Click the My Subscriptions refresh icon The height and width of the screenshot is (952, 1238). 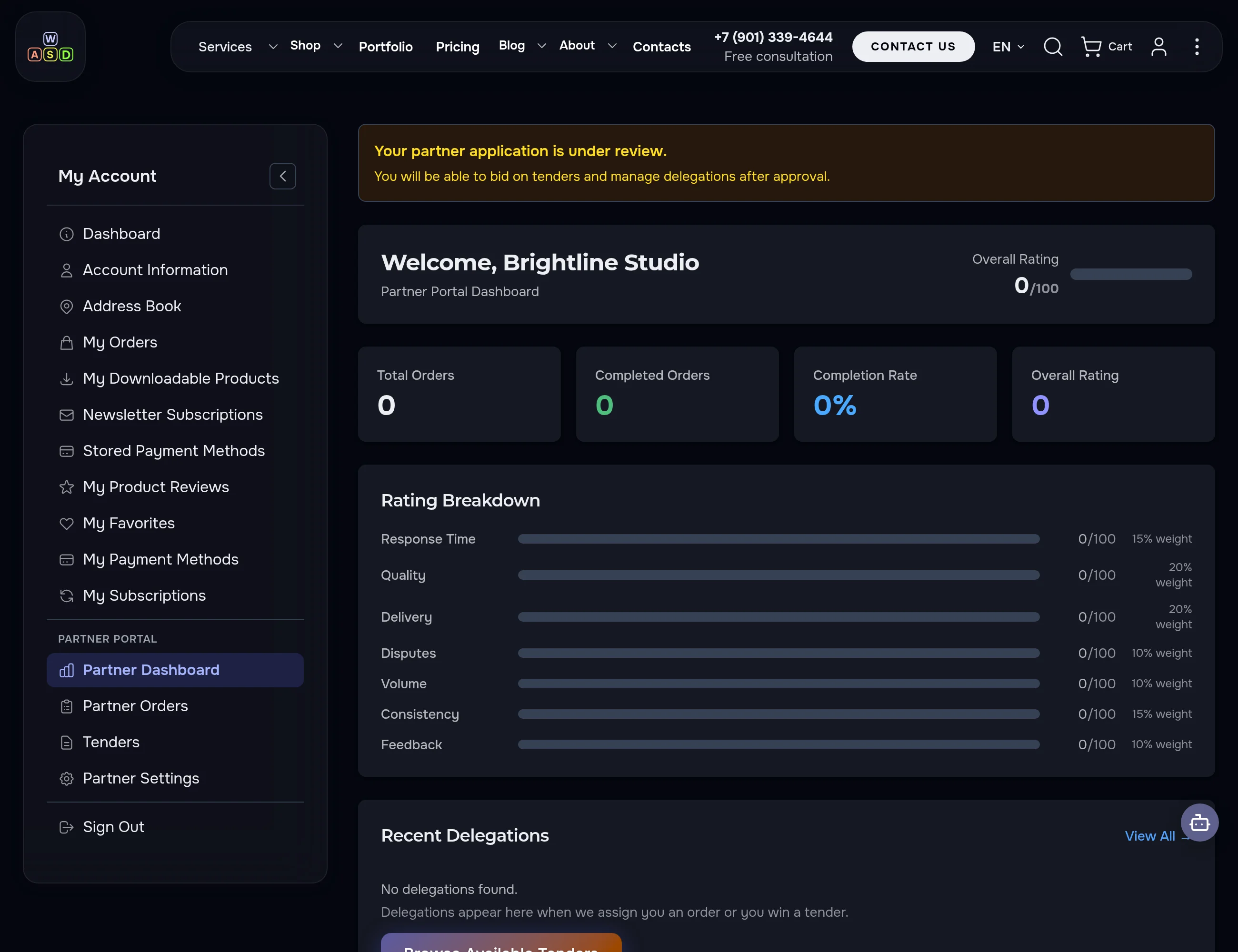(66, 595)
